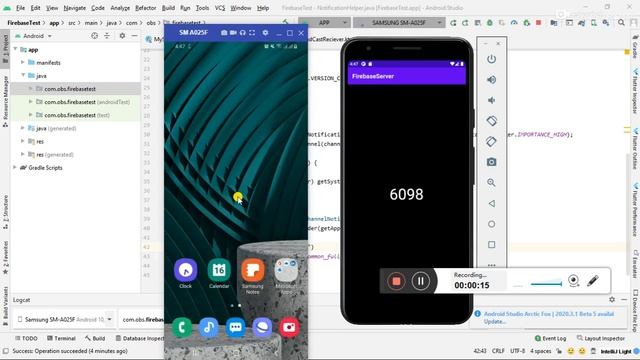Viewport: 640px width, 360px height.
Task: Open settings gear in SM-A025F mirror title bar
Action: 265,33
